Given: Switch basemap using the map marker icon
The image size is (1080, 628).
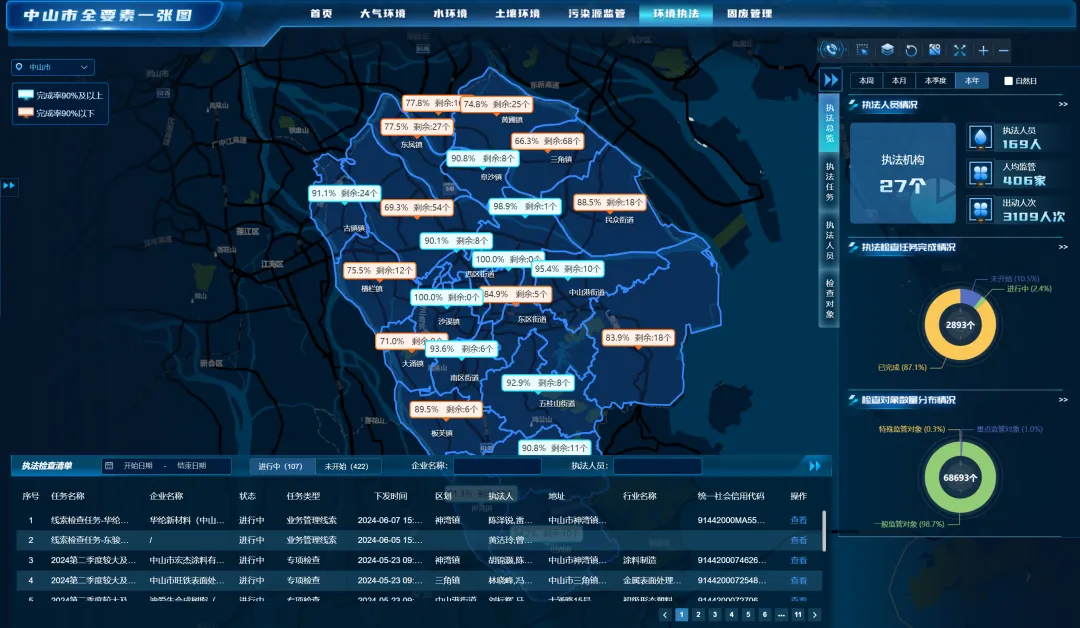Looking at the screenshot, I should pos(935,50).
